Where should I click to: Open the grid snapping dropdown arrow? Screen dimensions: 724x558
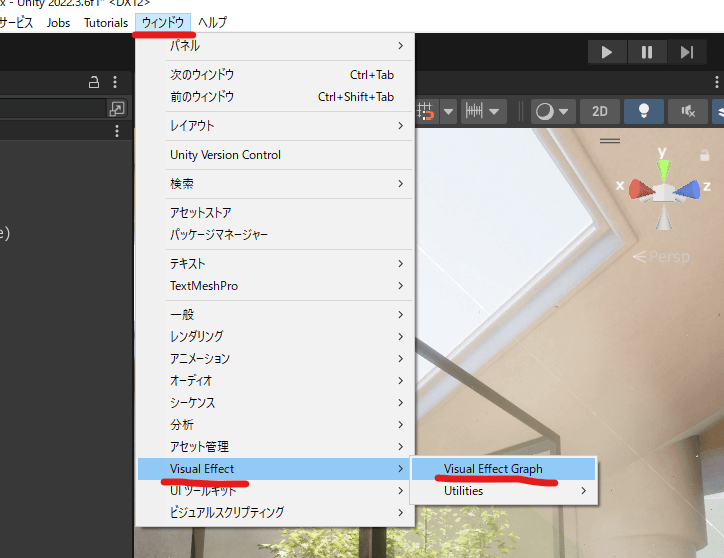[x=448, y=111]
